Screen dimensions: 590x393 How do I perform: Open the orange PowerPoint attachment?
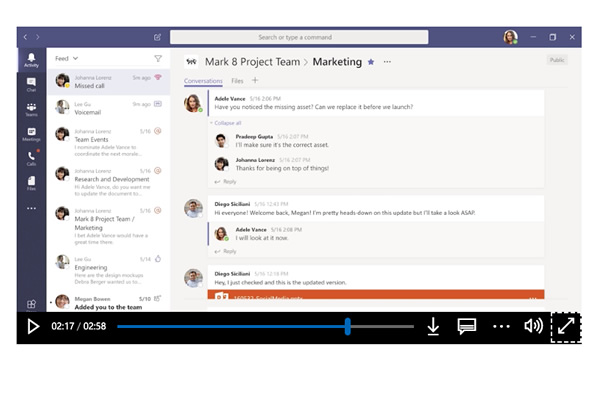pyautogui.click(x=376, y=295)
